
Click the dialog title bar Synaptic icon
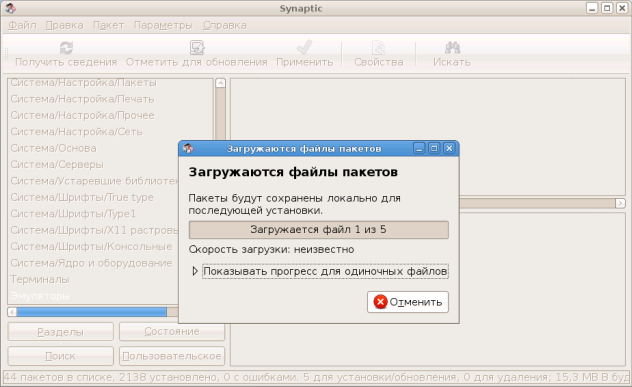click(x=188, y=148)
